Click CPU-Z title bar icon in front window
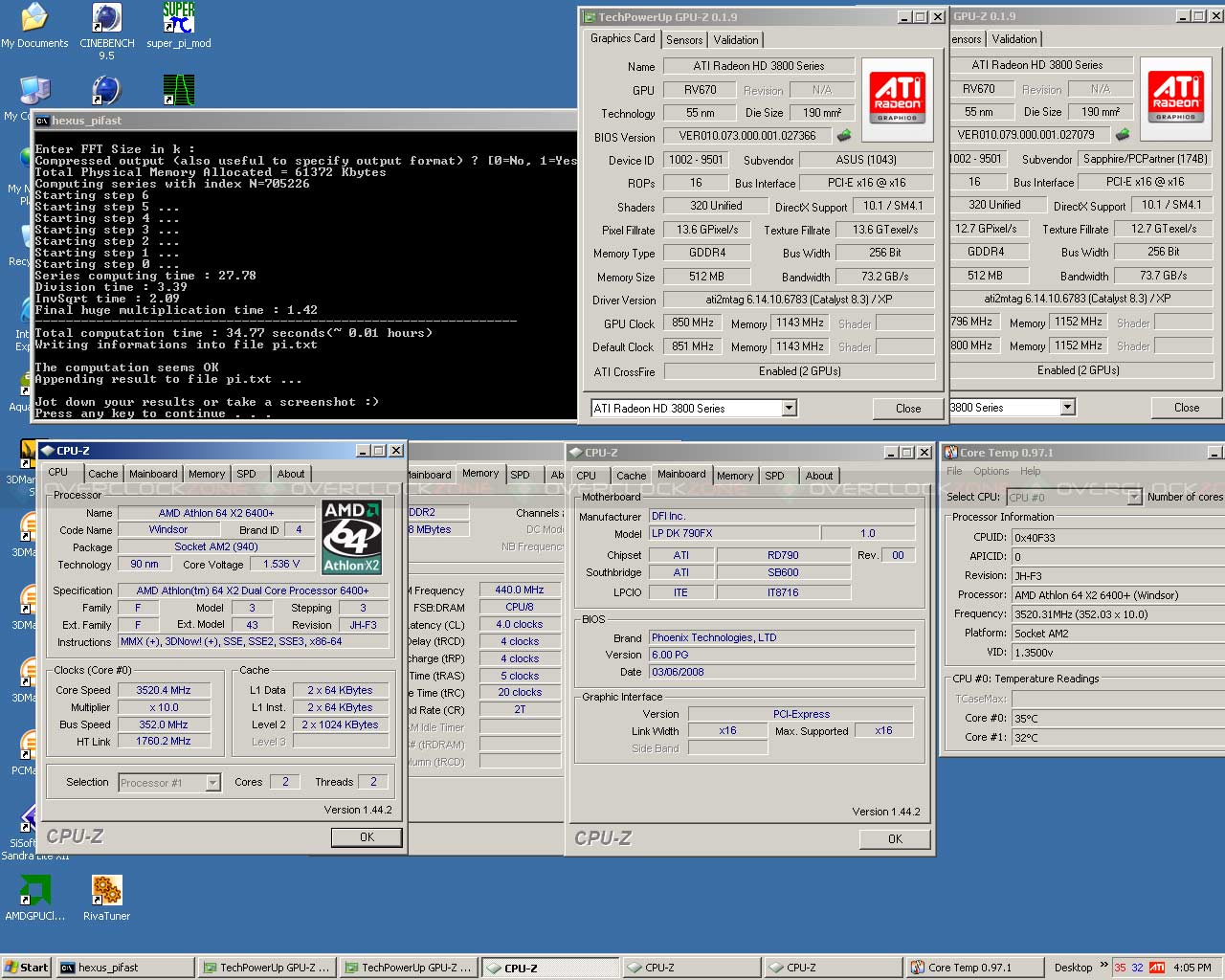The image size is (1225, 980). [x=48, y=451]
